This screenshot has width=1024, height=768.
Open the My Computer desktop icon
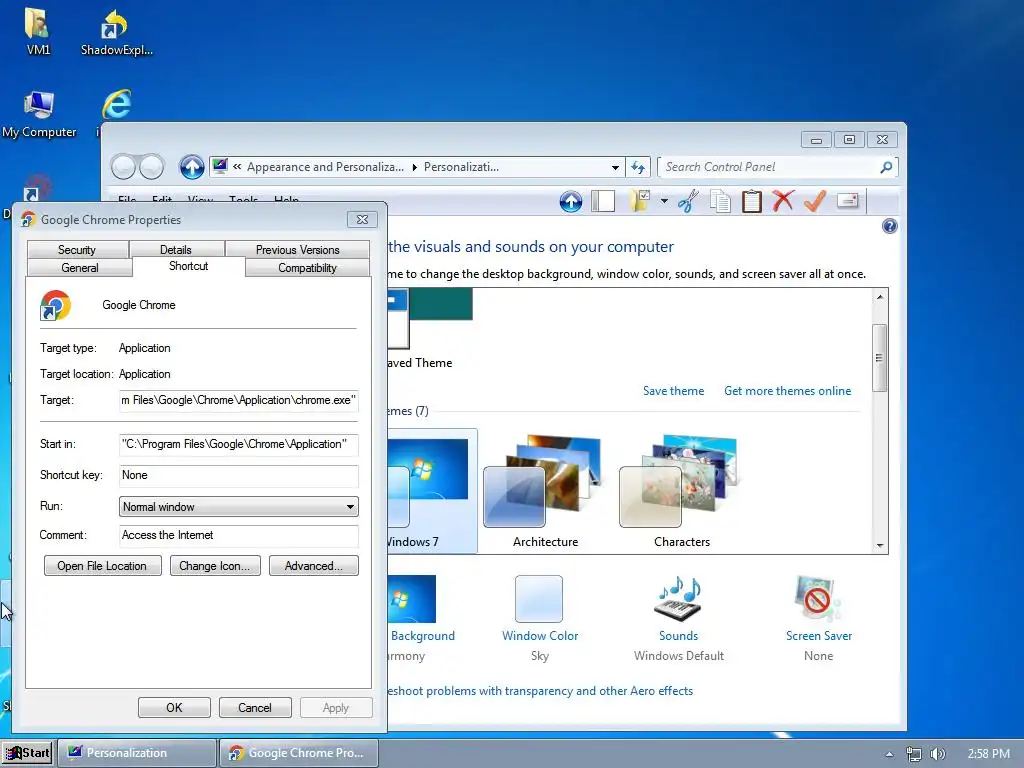pyautogui.click(x=39, y=114)
